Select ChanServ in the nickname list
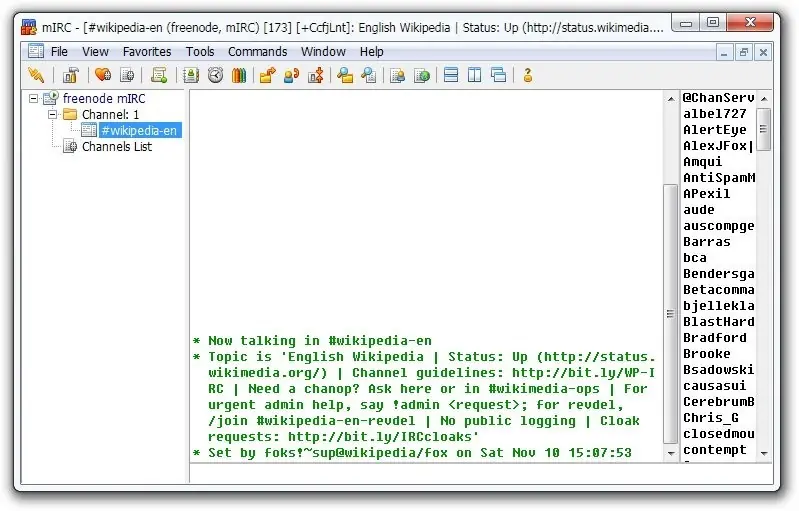This screenshot has height=511, width=799. tap(718, 98)
